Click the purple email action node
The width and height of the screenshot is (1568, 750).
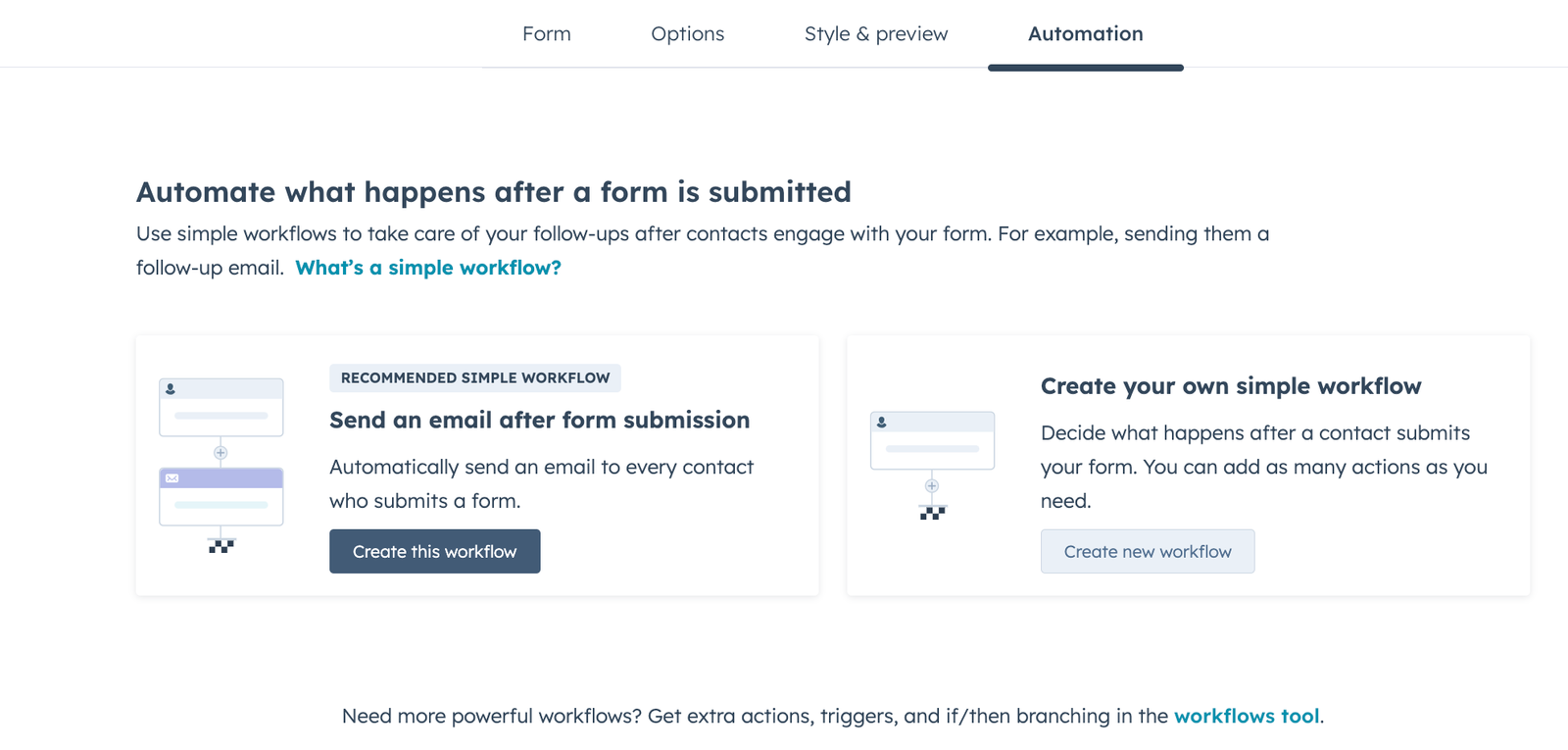pos(221,497)
